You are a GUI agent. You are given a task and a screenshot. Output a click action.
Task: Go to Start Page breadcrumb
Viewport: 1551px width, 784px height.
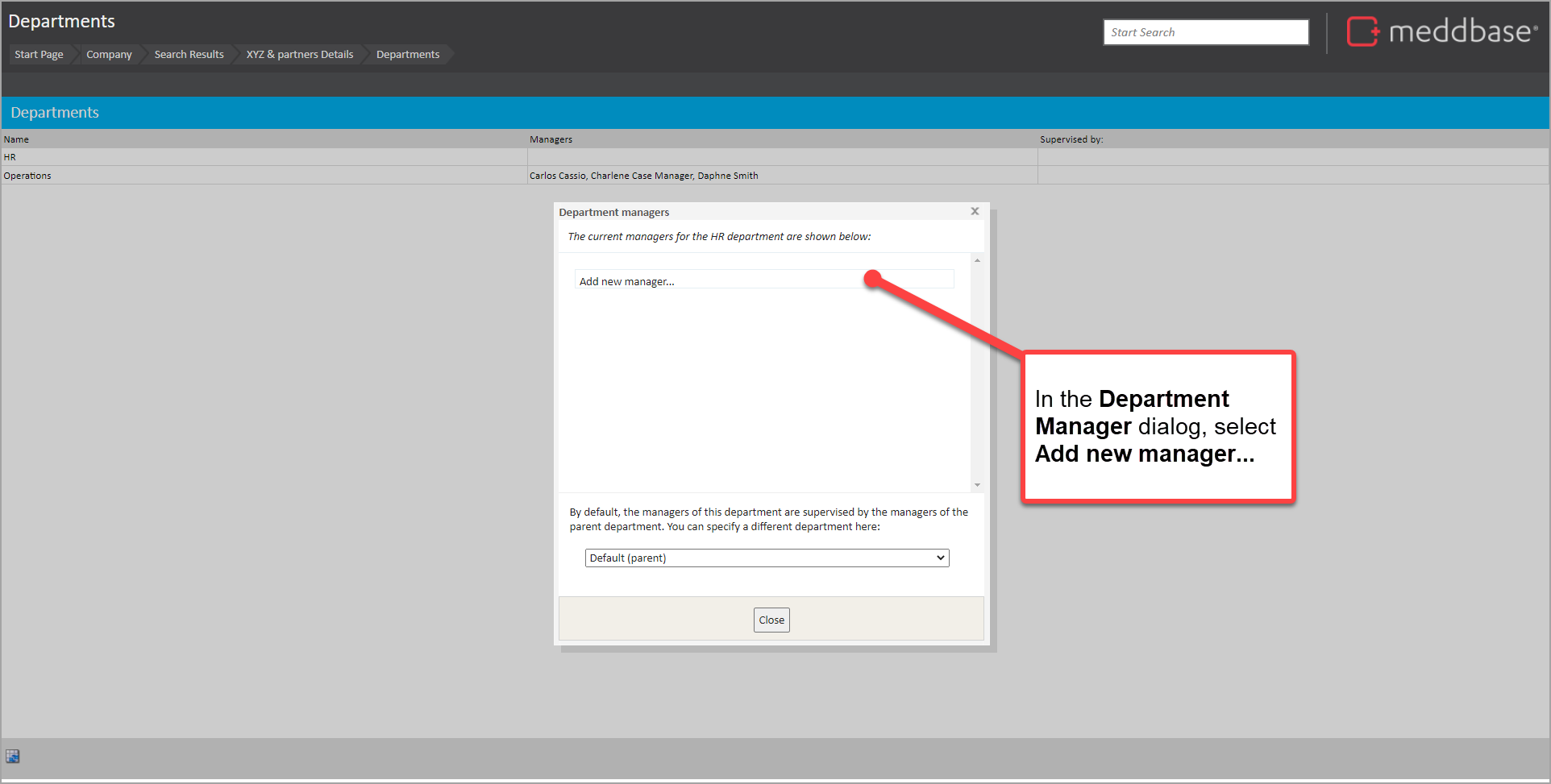(39, 55)
